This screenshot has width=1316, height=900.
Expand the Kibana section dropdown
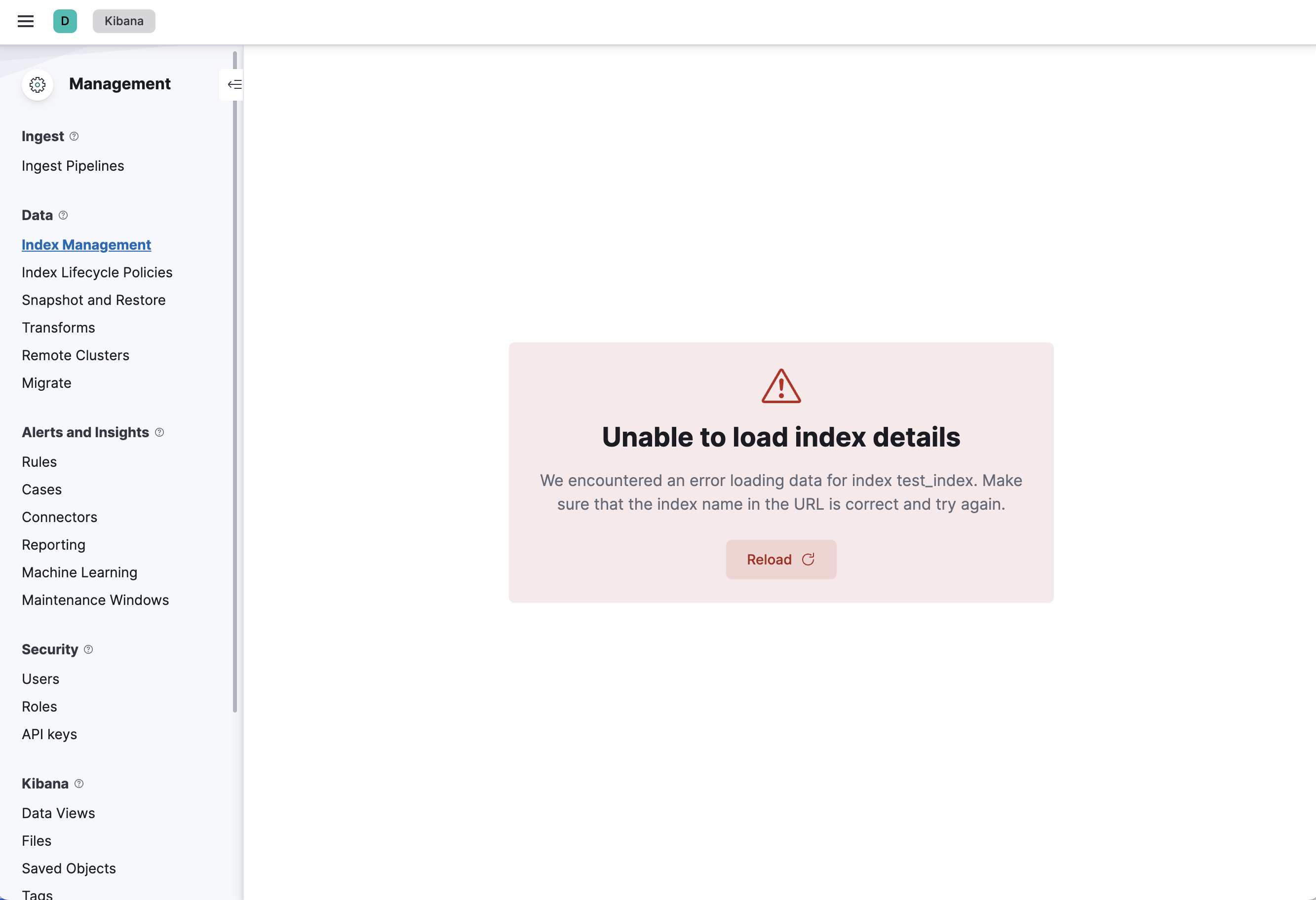tap(45, 783)
